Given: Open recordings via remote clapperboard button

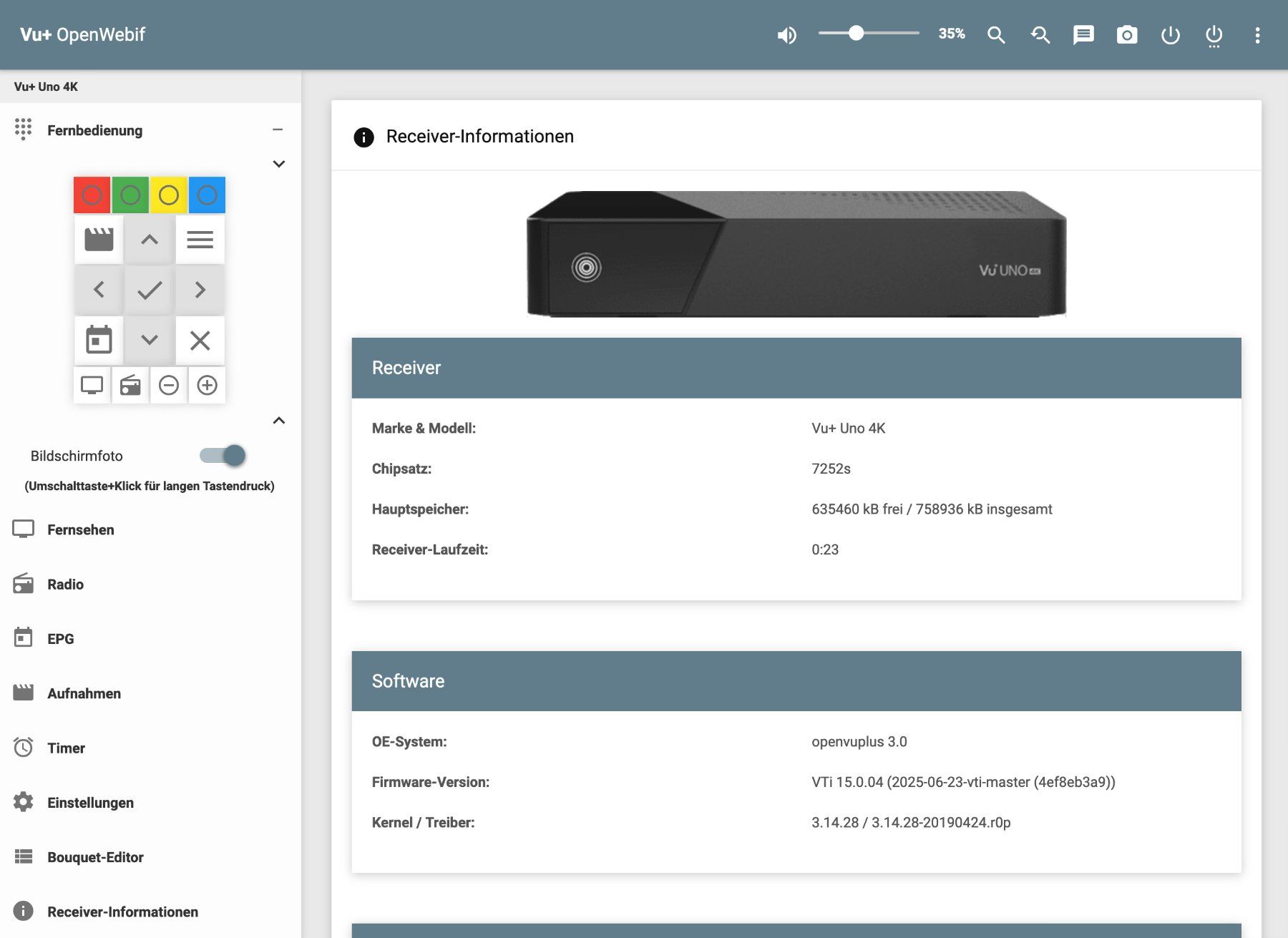Looking at the screenshot, I should 99,240.
